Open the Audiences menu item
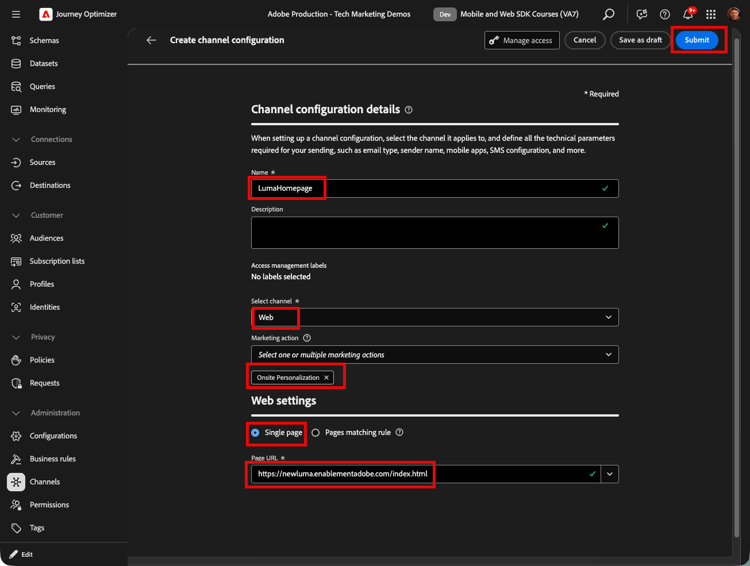Image resolution: width=750 pixels, height=566 pixels. click(x=46, y=238)
